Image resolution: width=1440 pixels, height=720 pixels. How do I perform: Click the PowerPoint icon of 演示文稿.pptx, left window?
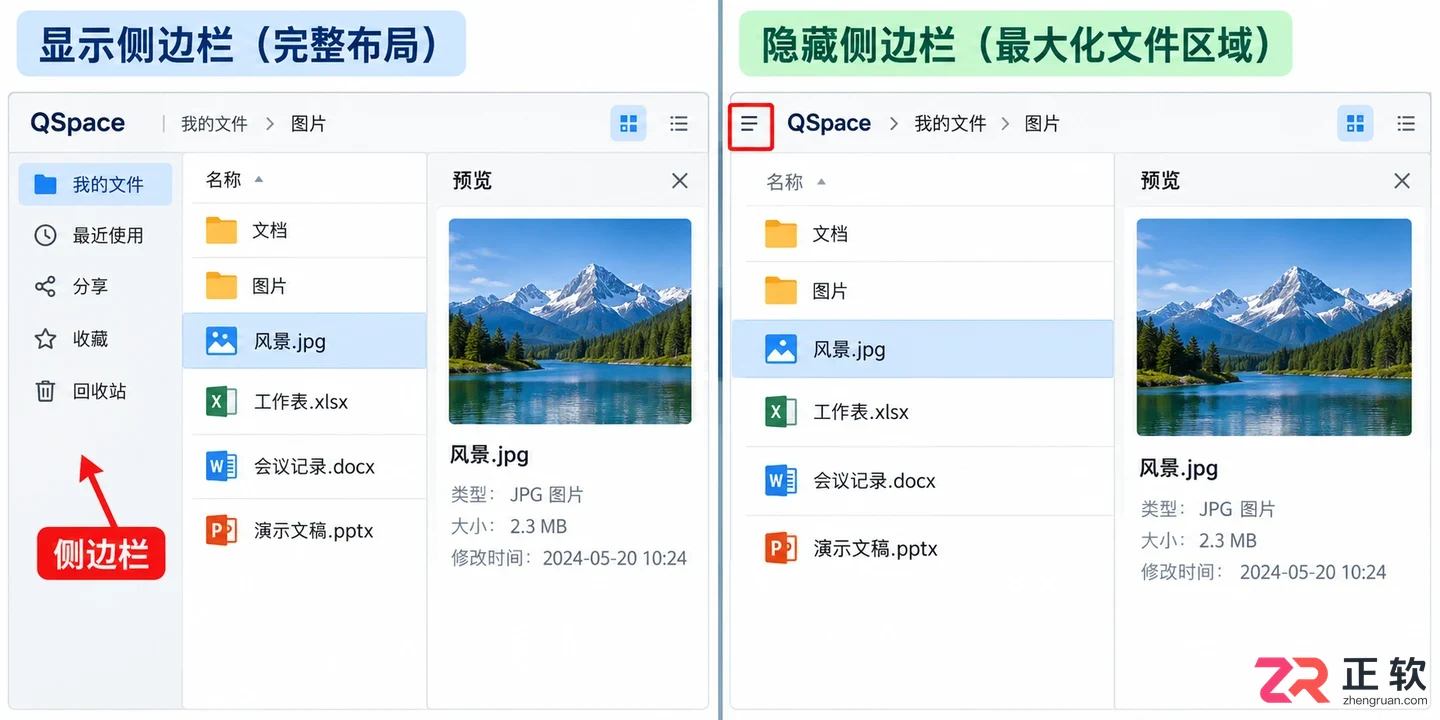tap(221, 530)
